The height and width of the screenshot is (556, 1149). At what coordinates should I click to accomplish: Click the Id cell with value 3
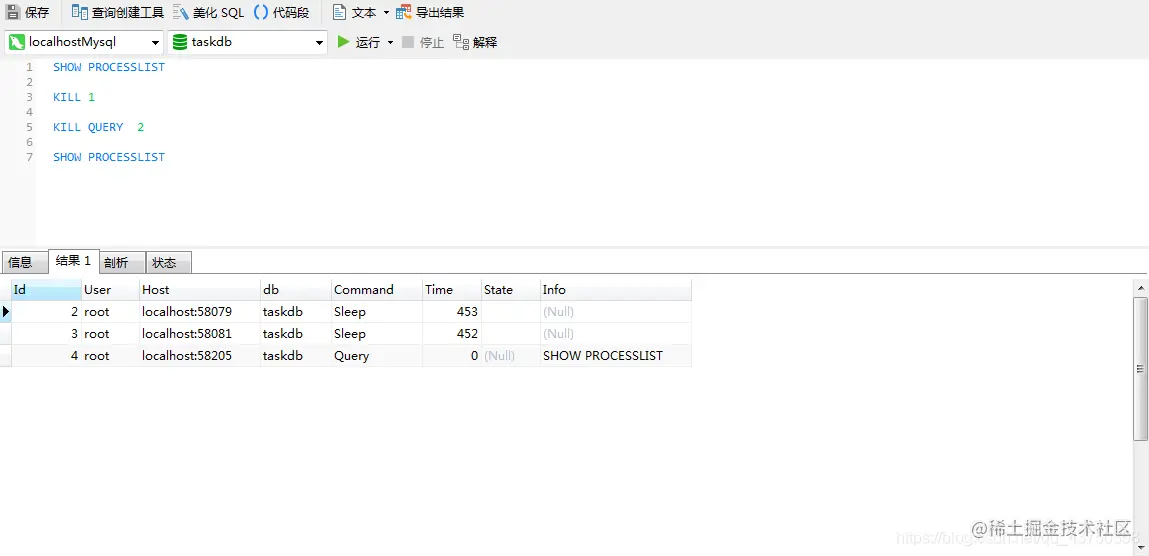[x=46, y=333]
